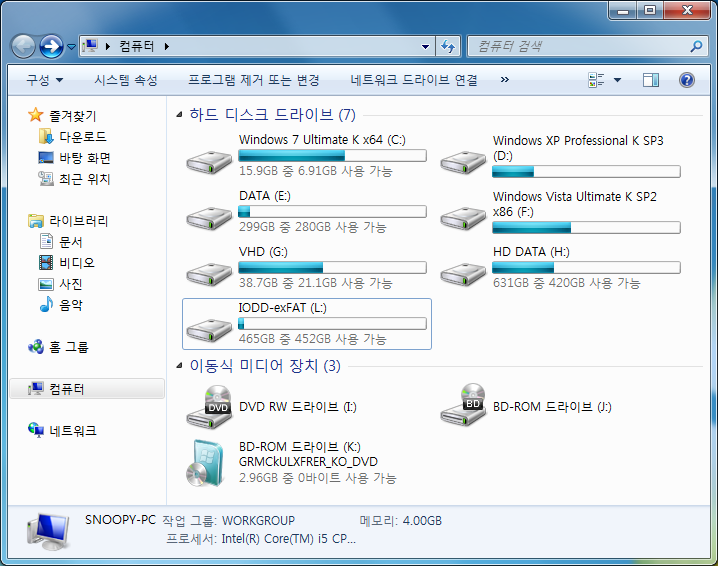Select the BD-ROM 드라이브 (J:) icon
Viewport: 718px width, 566px height.
[x=463, y=405]
